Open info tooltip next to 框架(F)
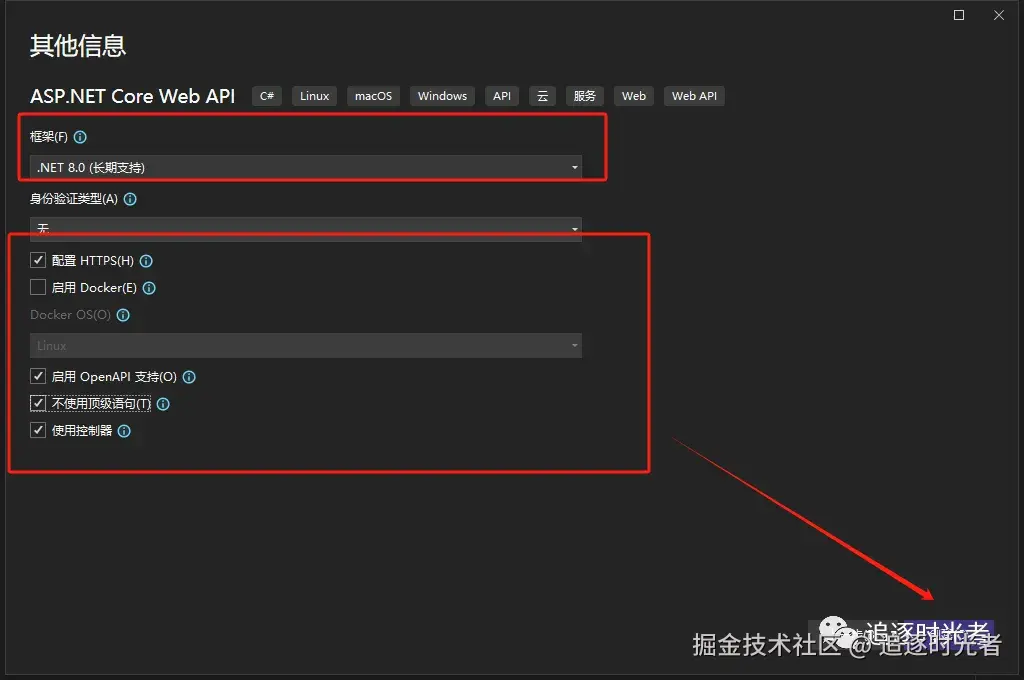This screenshot has height=680, width=1024. (x=80, y=137)
